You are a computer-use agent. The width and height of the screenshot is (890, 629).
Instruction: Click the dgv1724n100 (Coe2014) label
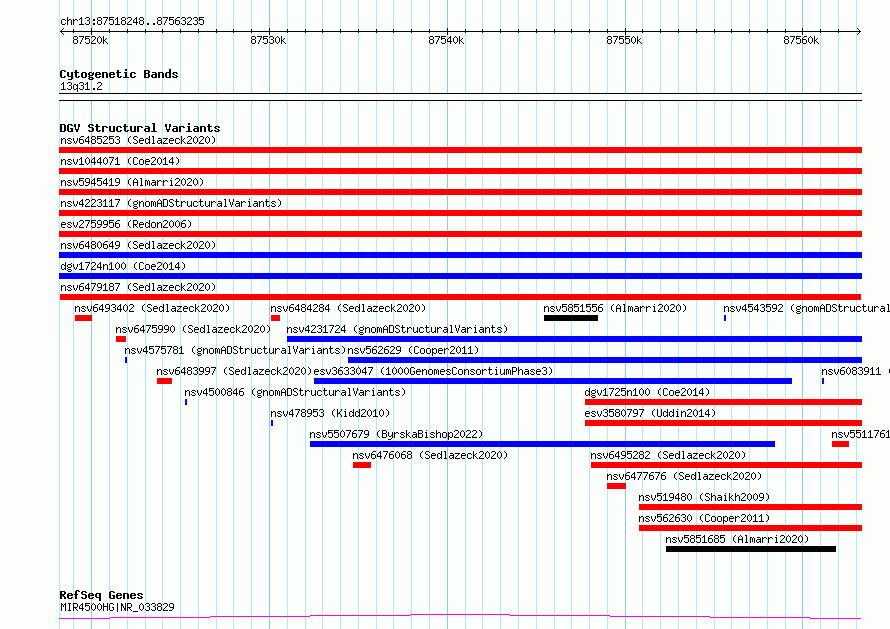coord(123,266)
